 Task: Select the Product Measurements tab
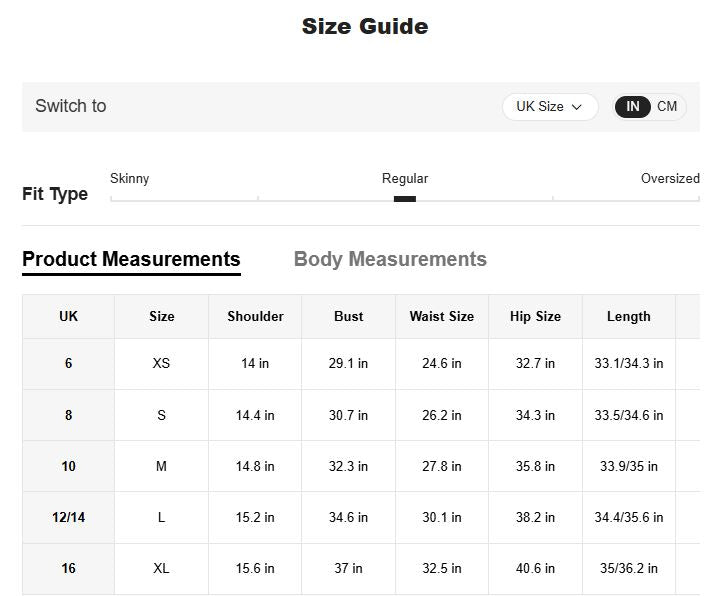[131, 259]
